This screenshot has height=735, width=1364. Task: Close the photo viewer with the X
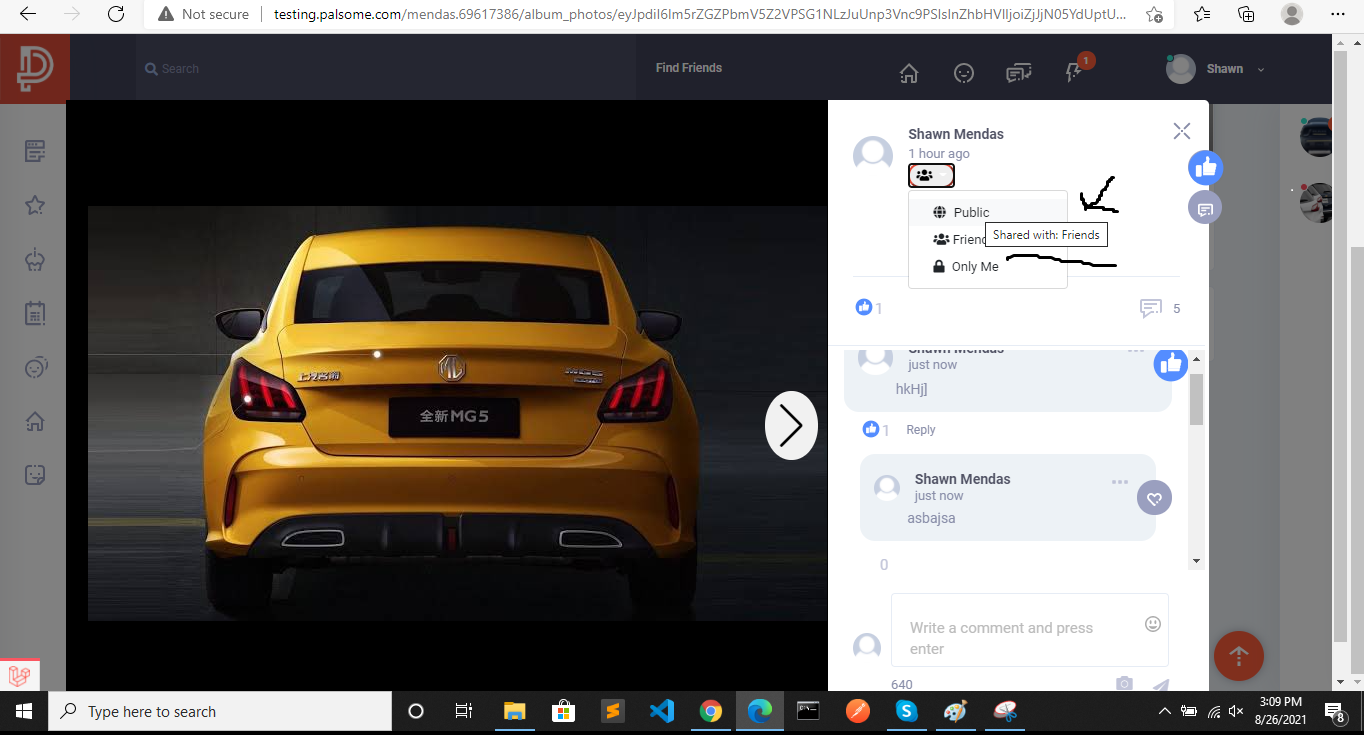(x=1182, y=131)
